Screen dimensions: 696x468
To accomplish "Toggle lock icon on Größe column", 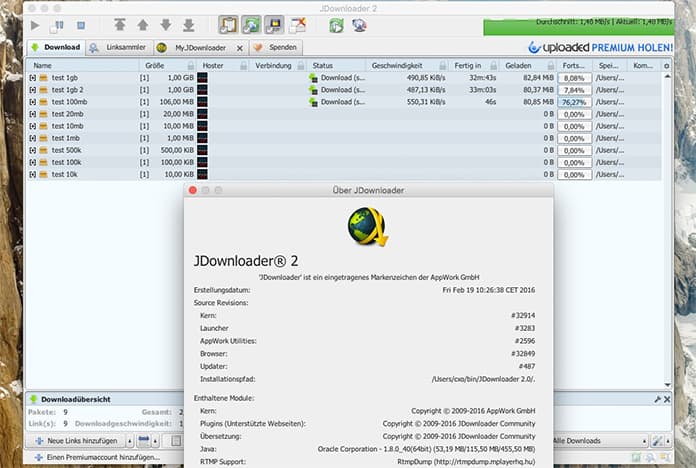I will tap(191, 66).
